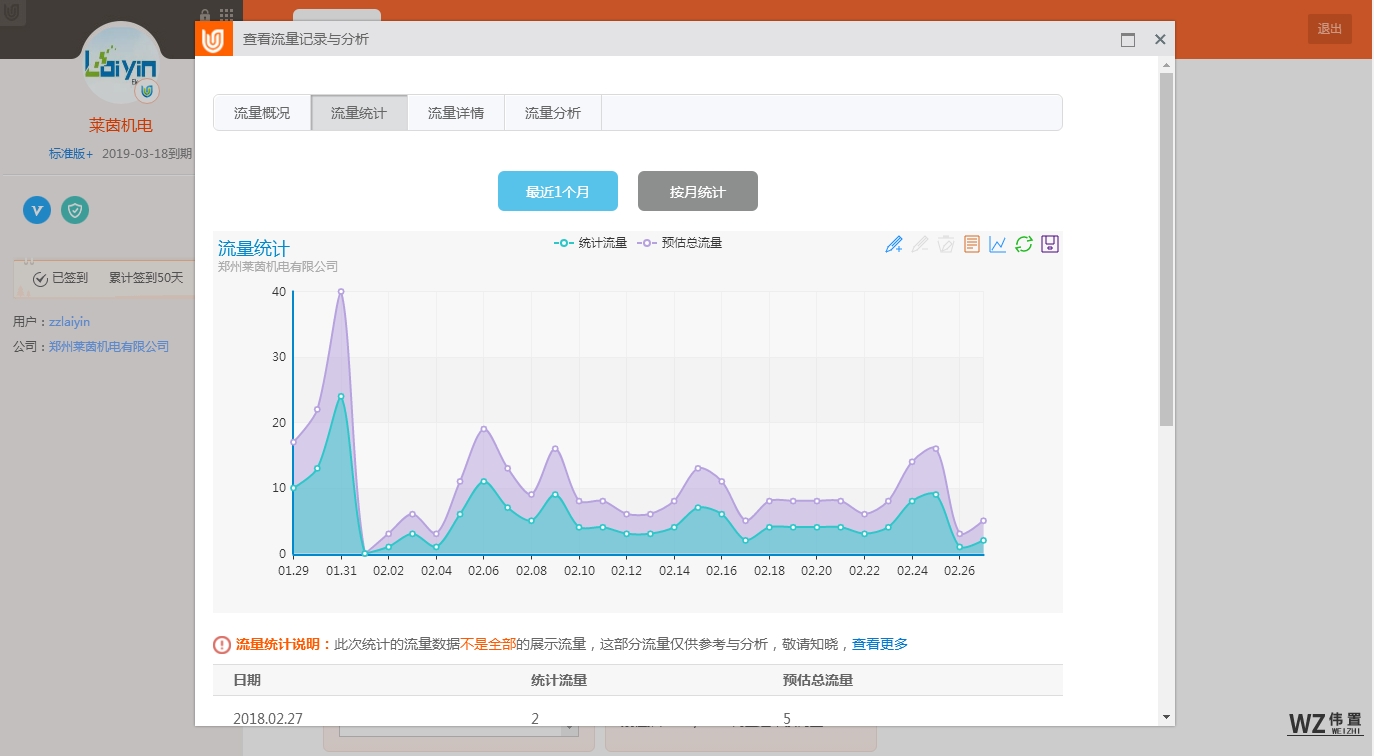Open the 流量分析 tab
This screenshot has height=756, width=1374.
pos(553,113)
